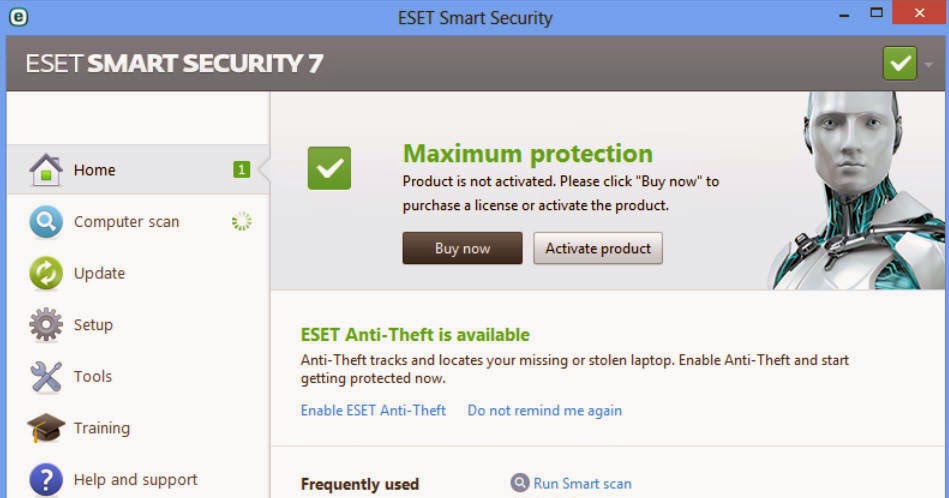Open Computer scan via magnifier icon

coord(45,222)
